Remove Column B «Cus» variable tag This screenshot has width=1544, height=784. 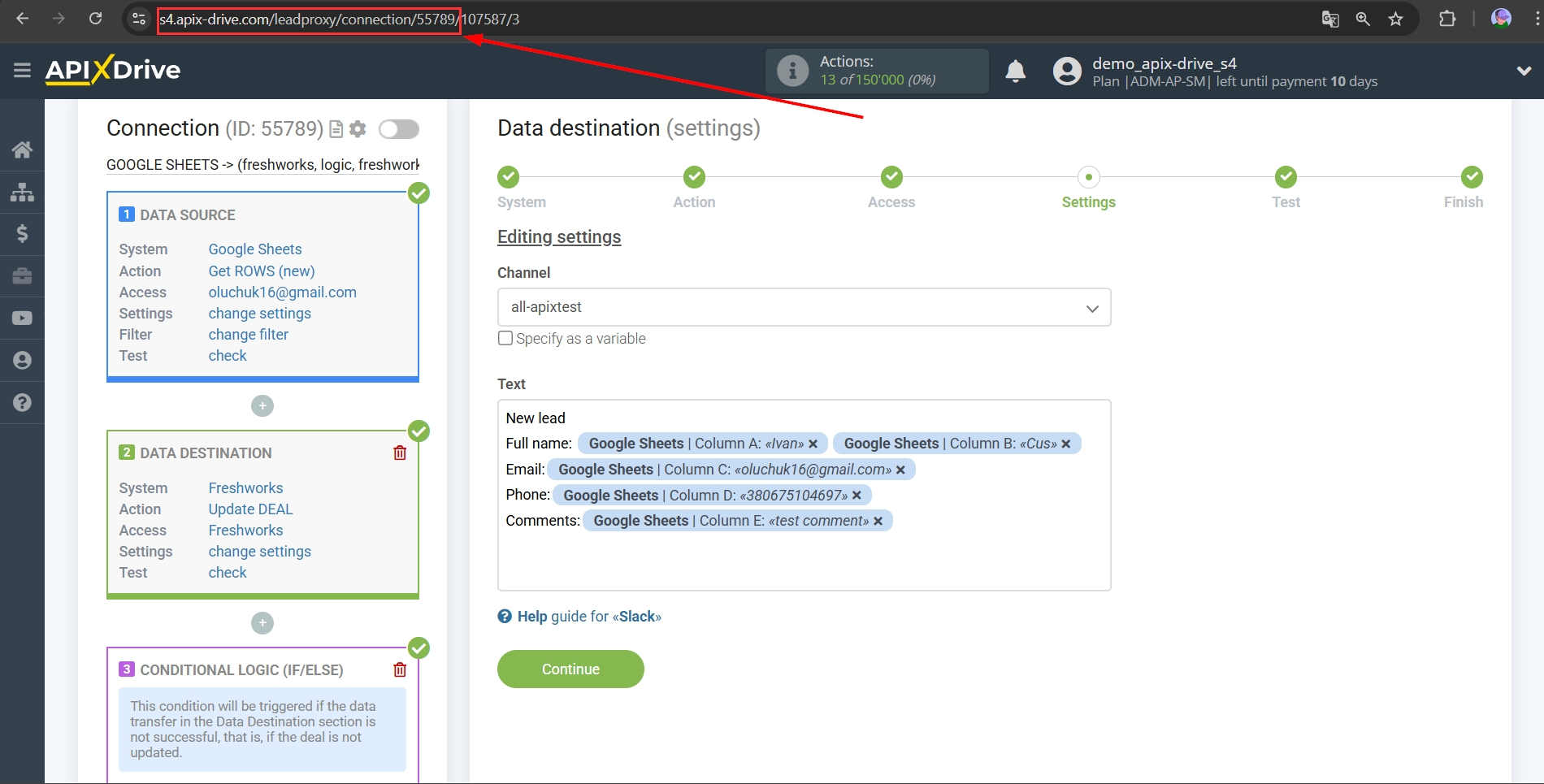coord(1066,444)
